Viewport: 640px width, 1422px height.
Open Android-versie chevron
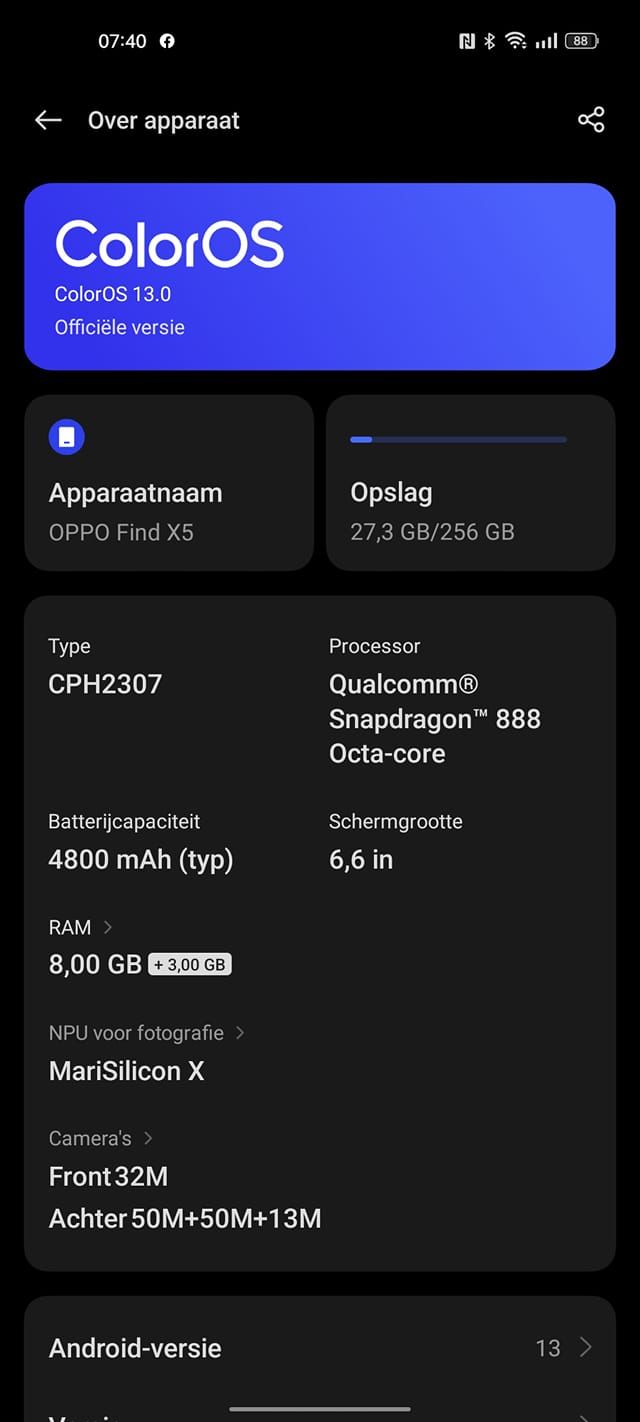[586, 1347]
